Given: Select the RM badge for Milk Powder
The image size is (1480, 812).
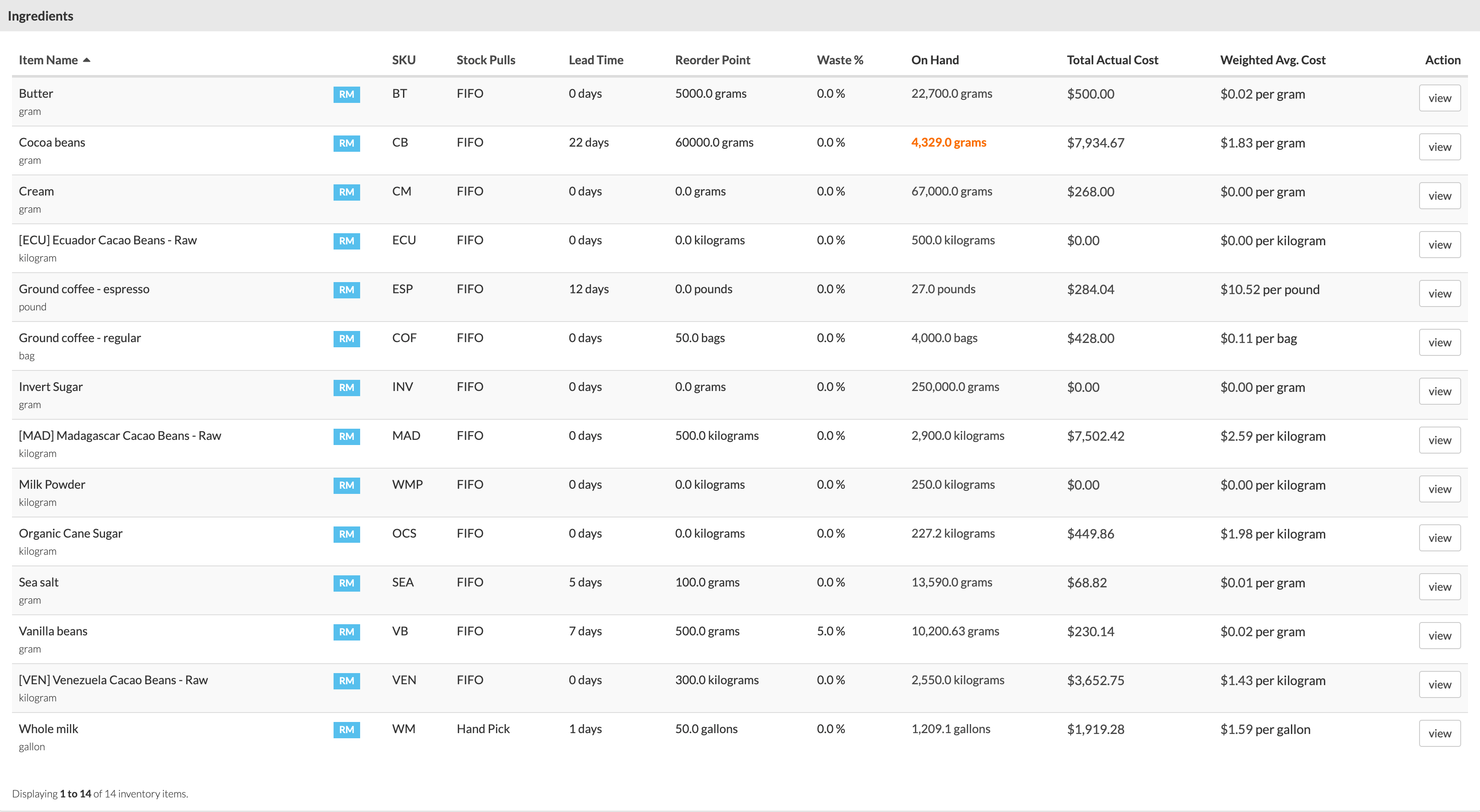Looking at the screenshot, I should (346, 486).
